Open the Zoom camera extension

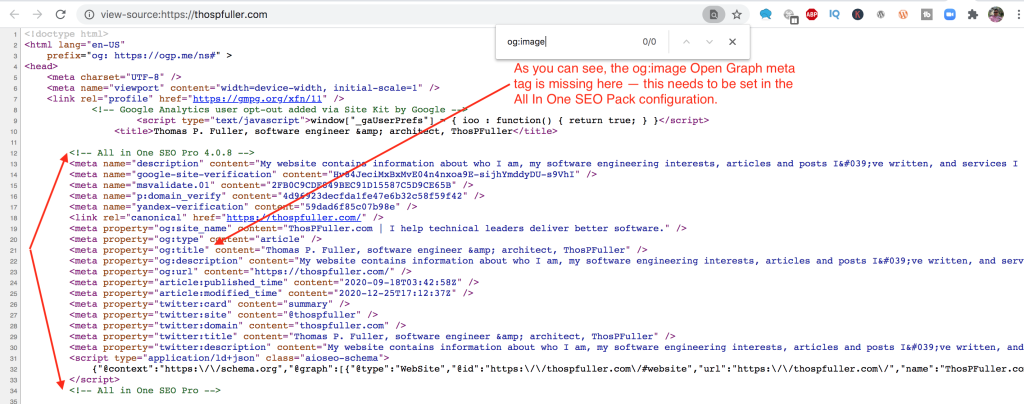949,14
